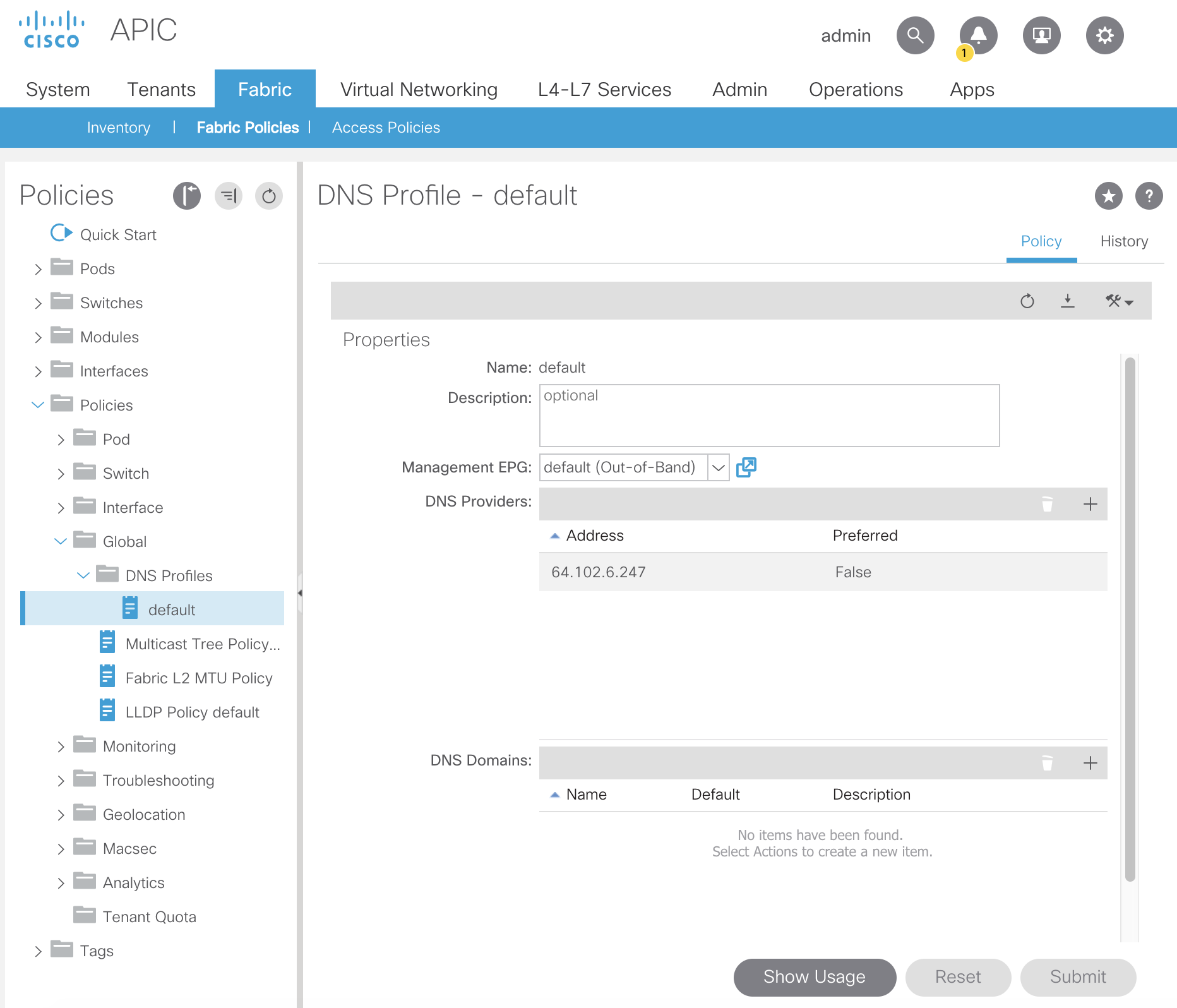Expand the Pods folder in tree
1177x1008 pixels.
tap(38, 269)
